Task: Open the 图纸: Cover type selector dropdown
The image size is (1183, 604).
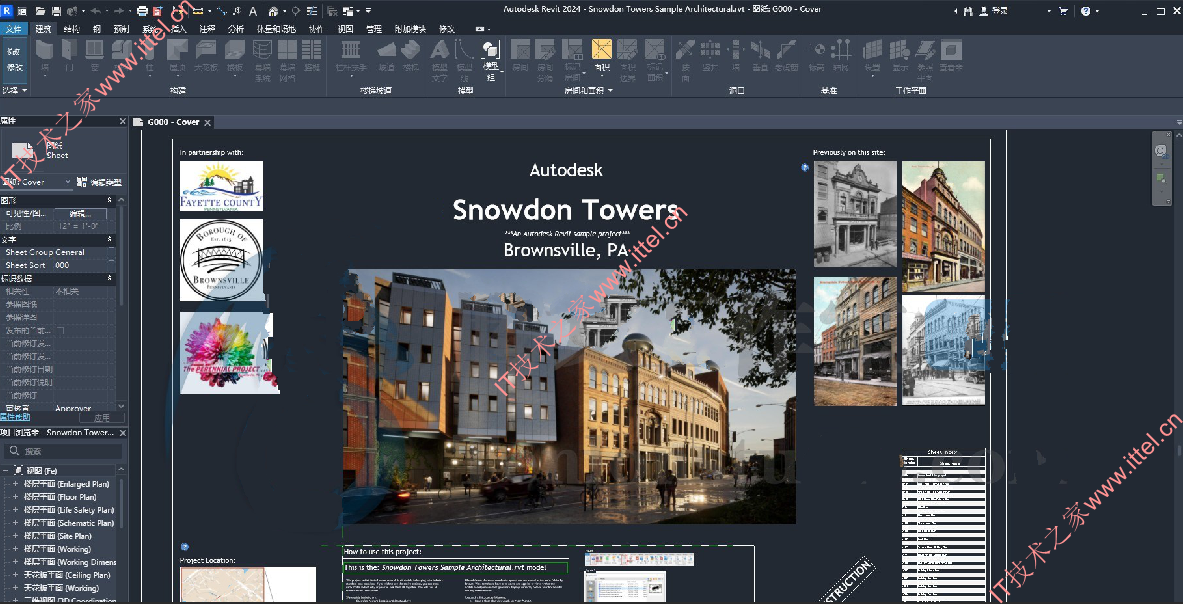Action: [x=37, y=182]
